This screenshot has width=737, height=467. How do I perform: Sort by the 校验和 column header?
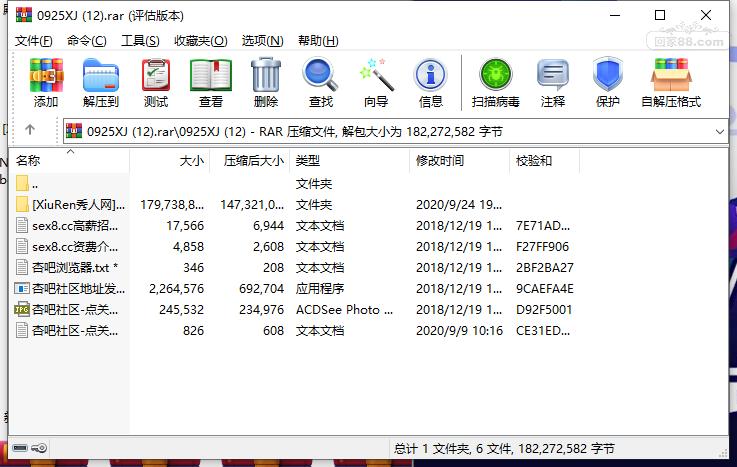point(544,161)
